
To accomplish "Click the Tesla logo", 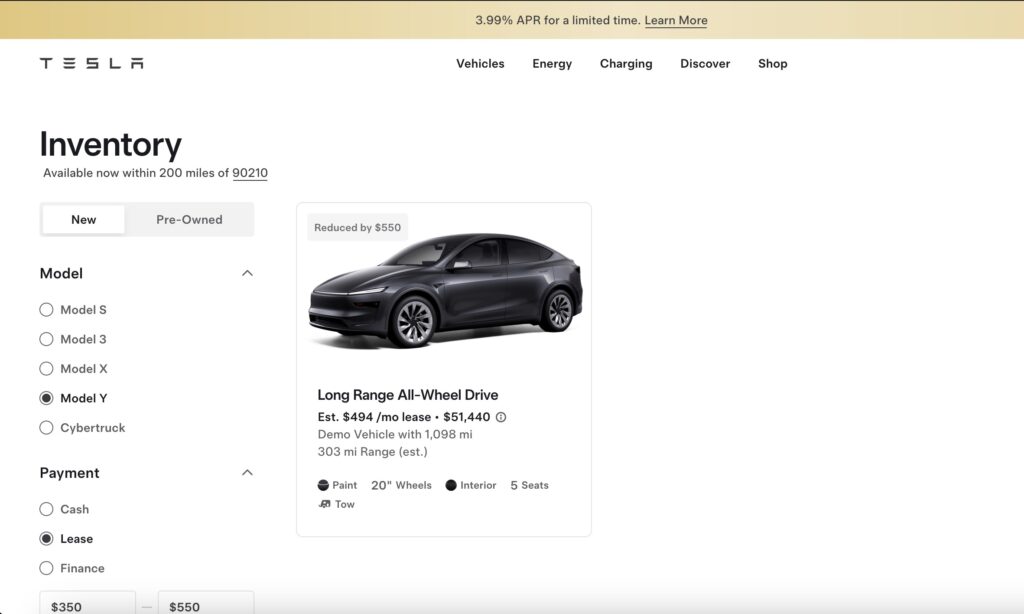I will [x=91, y=63].
